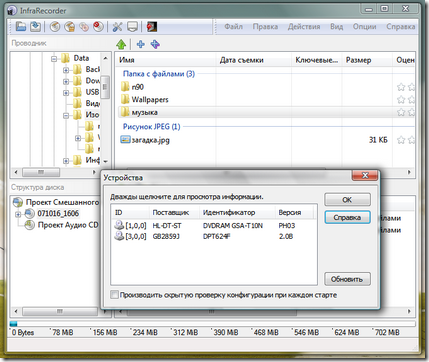Click the Open project toolbar icon
The height and width of the screenshot is (362, 429).
[x=21, y=27]
